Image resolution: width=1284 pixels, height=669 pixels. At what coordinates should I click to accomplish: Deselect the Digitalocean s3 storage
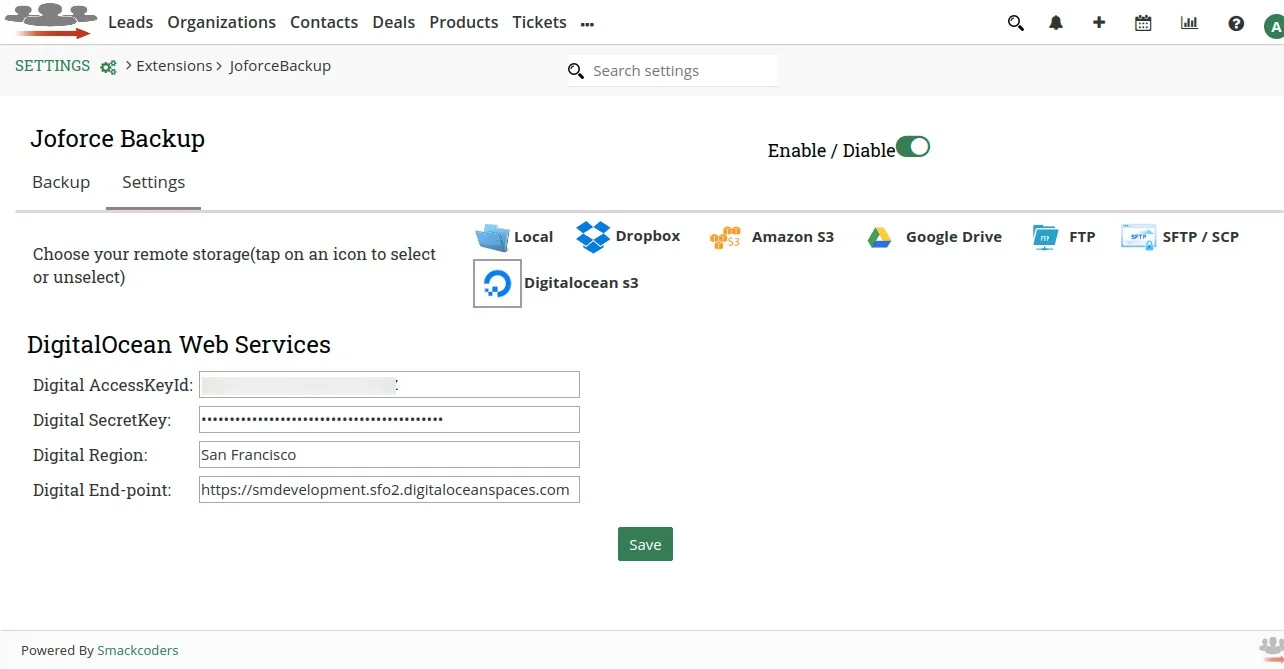[497, 283]
